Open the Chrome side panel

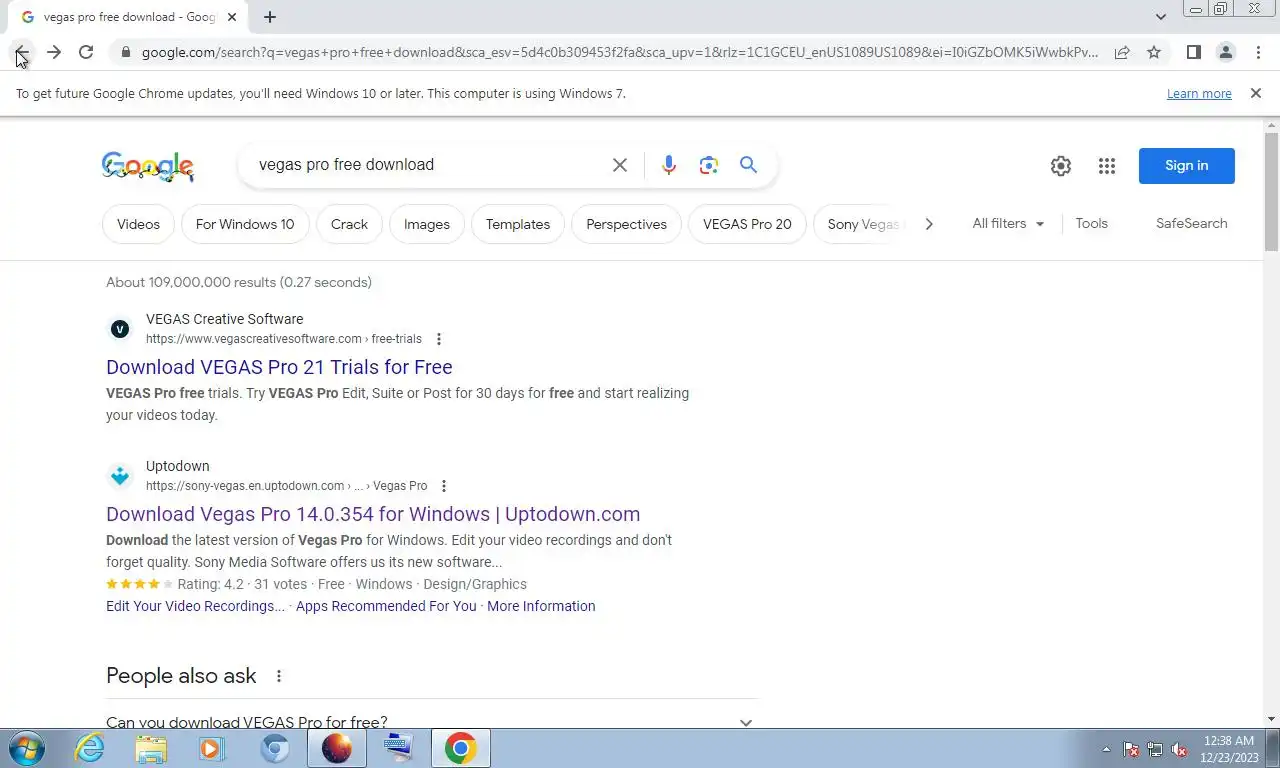1193,52
